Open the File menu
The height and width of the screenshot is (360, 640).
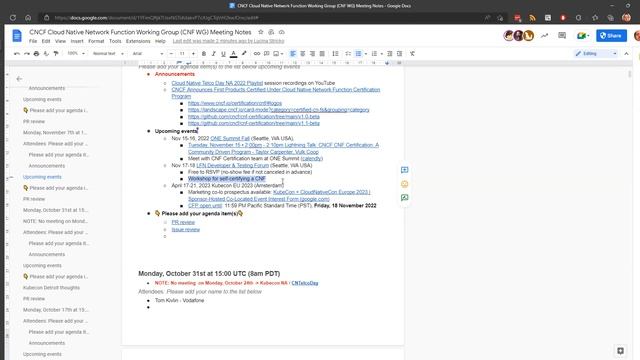point(33,41)
